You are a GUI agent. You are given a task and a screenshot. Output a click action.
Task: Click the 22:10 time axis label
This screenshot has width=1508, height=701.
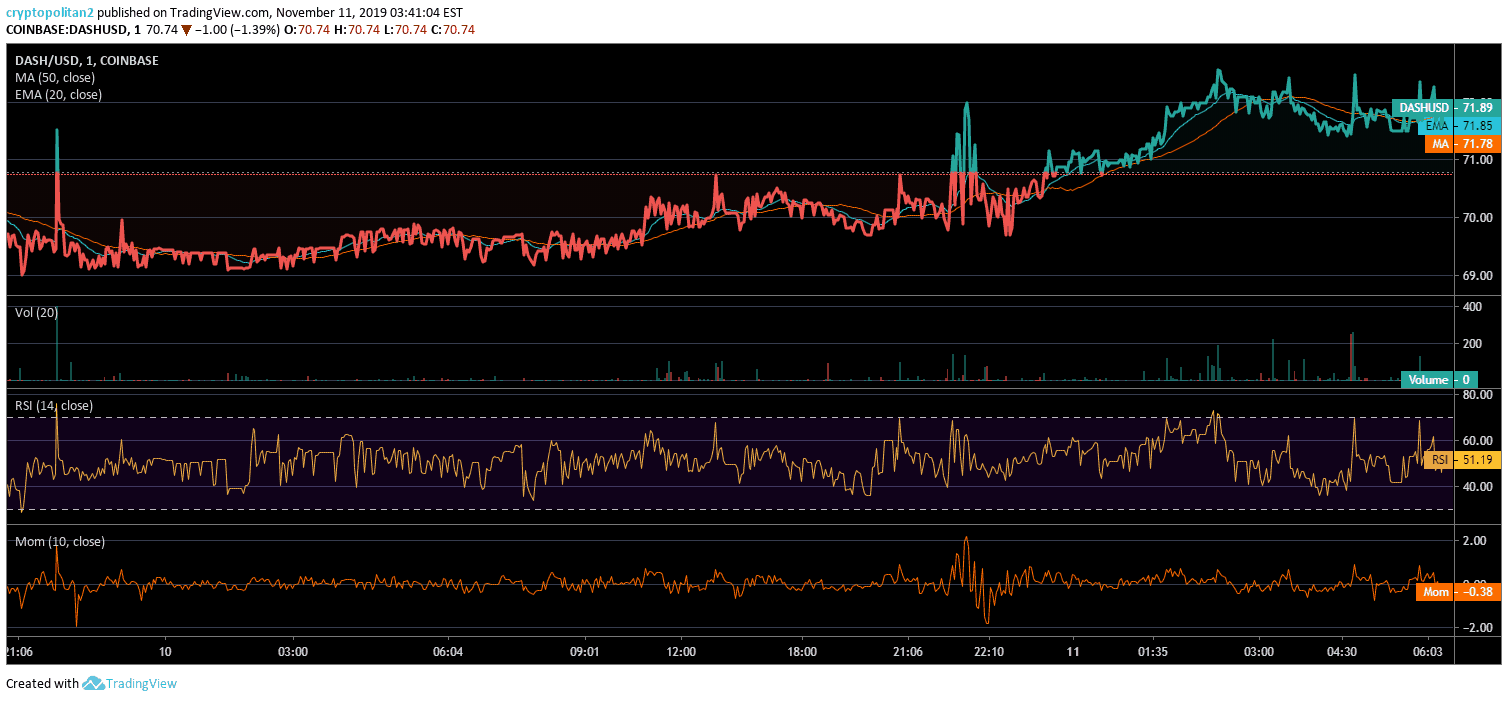pos(988,652)
